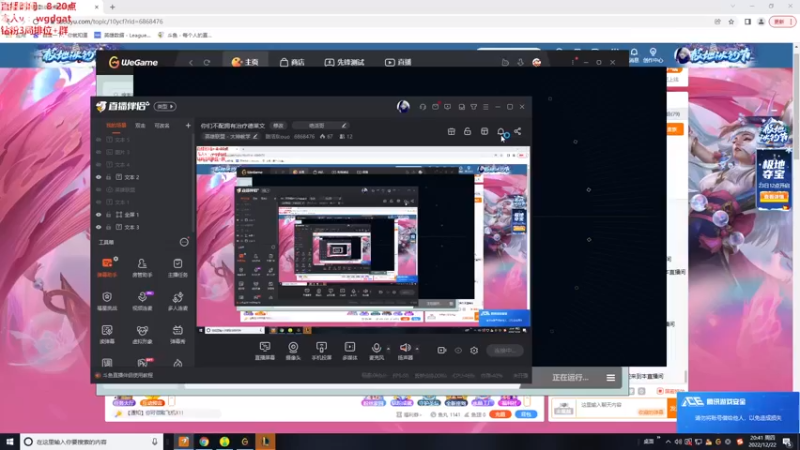The image size is (800, 450).
Task: Expand microphone options arrow
Action: (388, 349)
